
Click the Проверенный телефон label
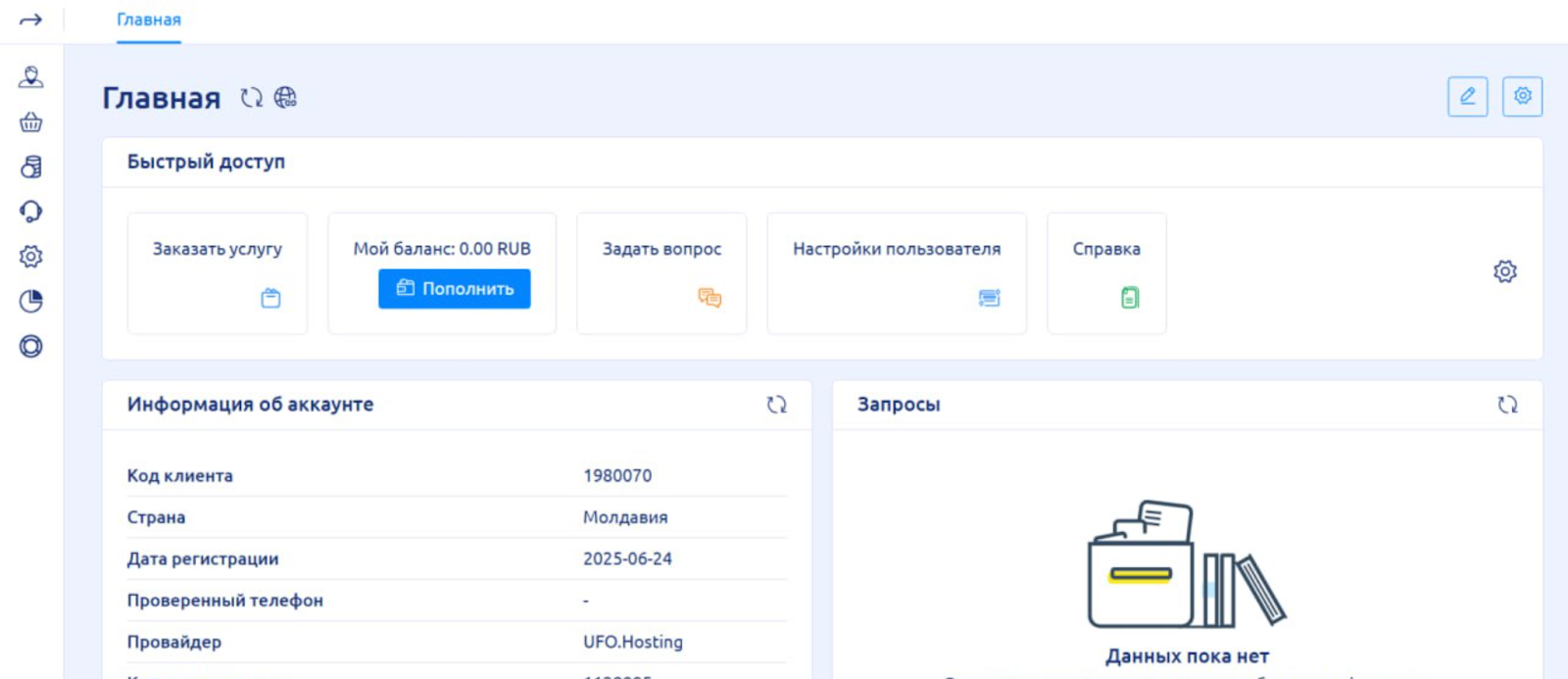(225, 601)
